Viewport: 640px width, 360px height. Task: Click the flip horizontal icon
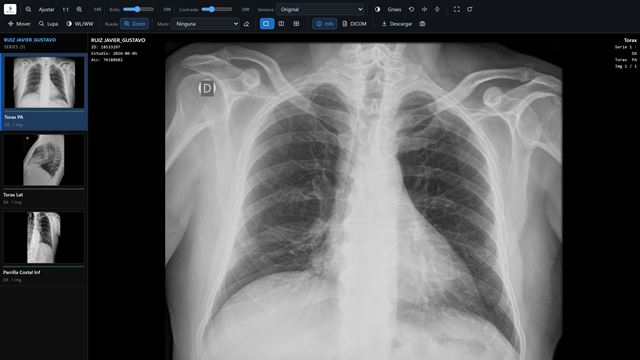click(424, 9)
